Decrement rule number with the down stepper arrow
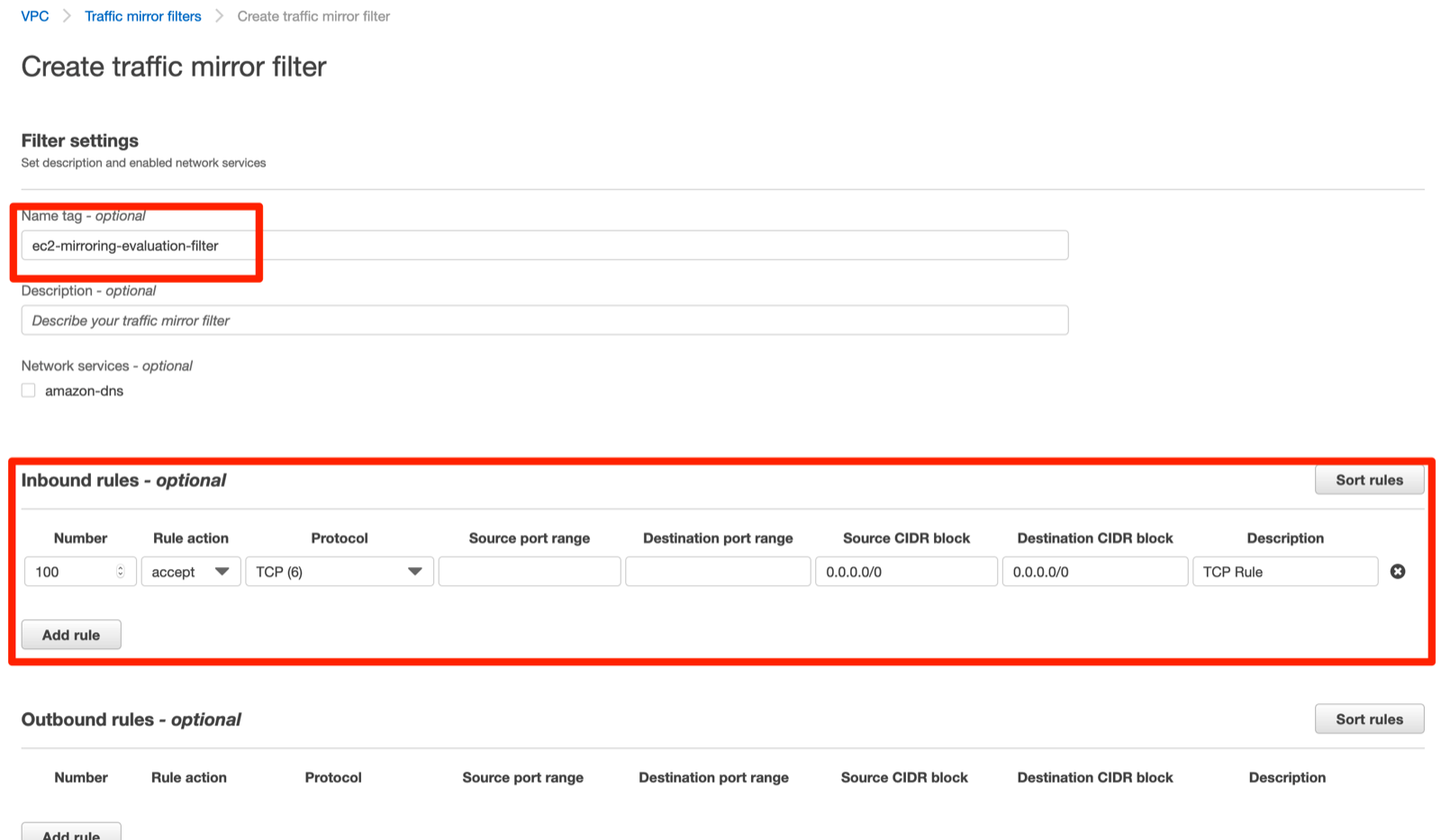Screen dimensions: 1441x840 (x=120, y=575)
